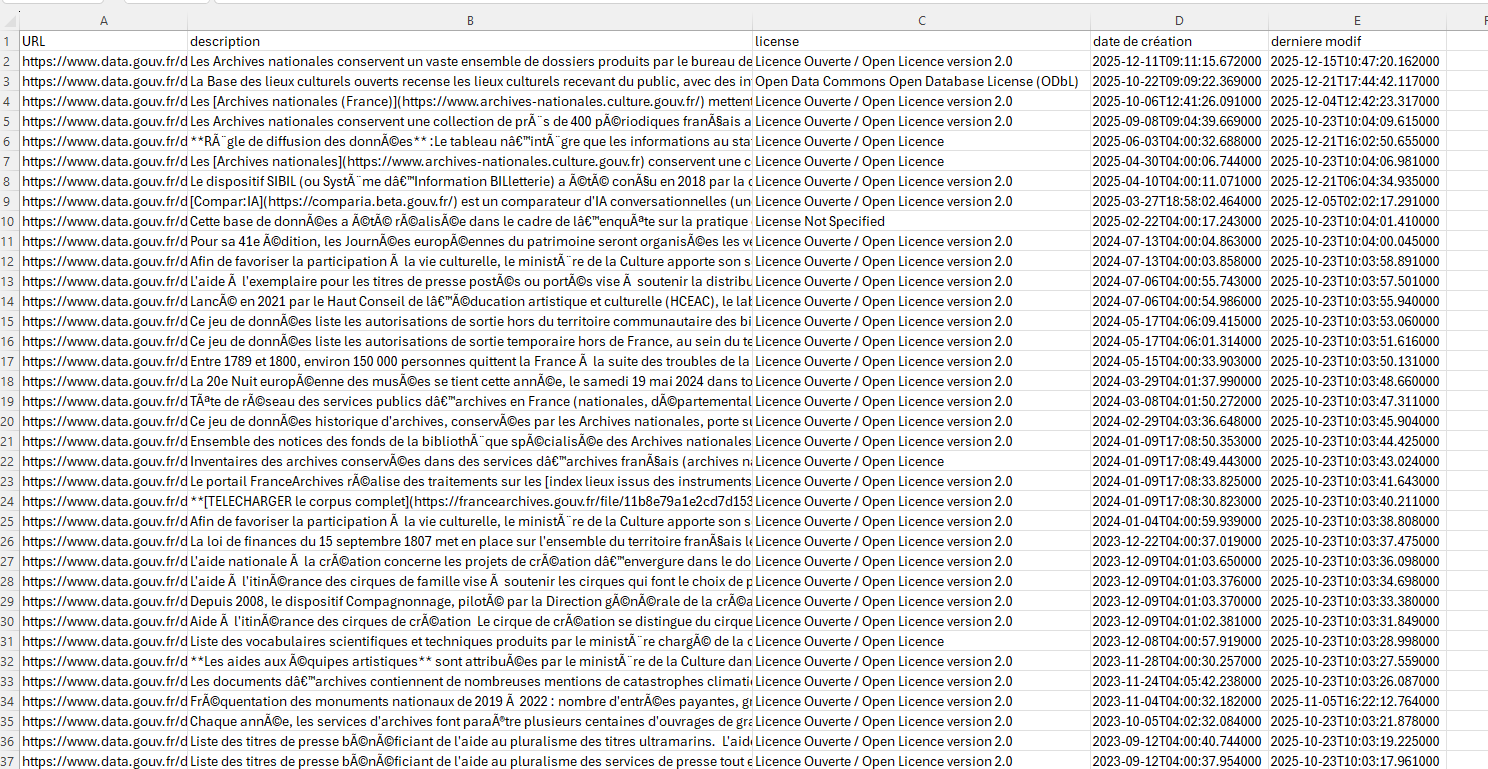Select the "Entre 1789 et 1800" description cell
Image resolution: width=1488 pixels, height=769 pixels.
click(x=470, y=361)
